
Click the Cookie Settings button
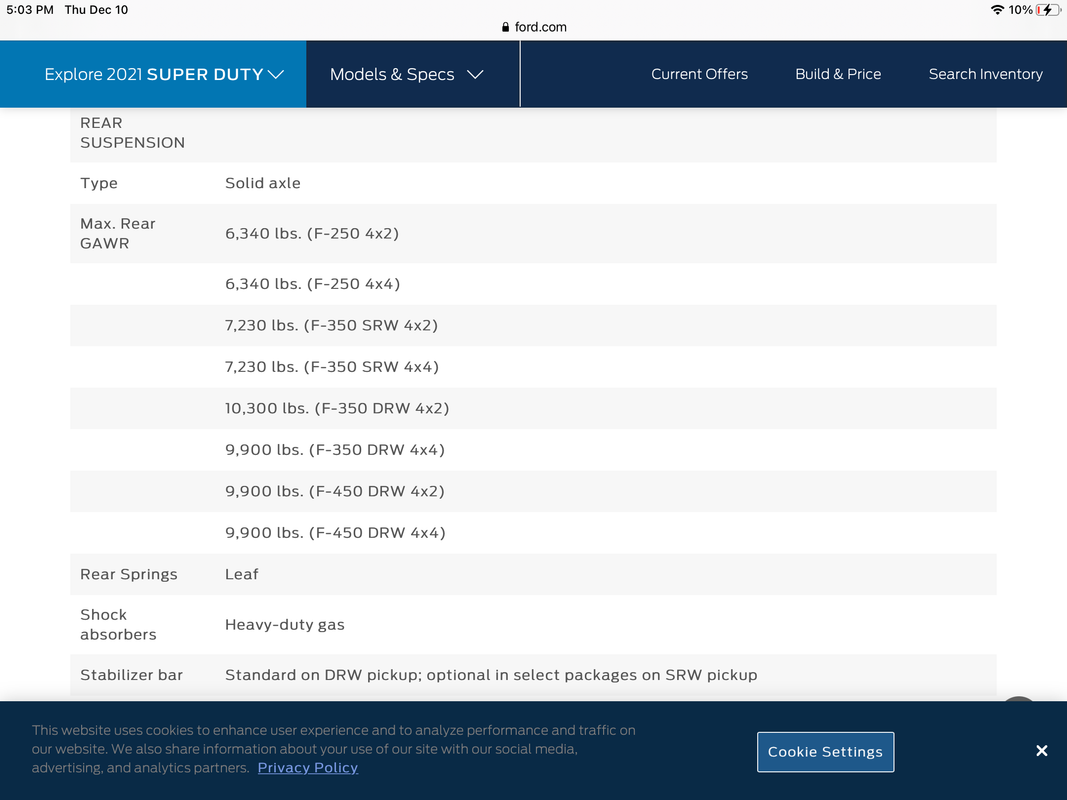825,752
